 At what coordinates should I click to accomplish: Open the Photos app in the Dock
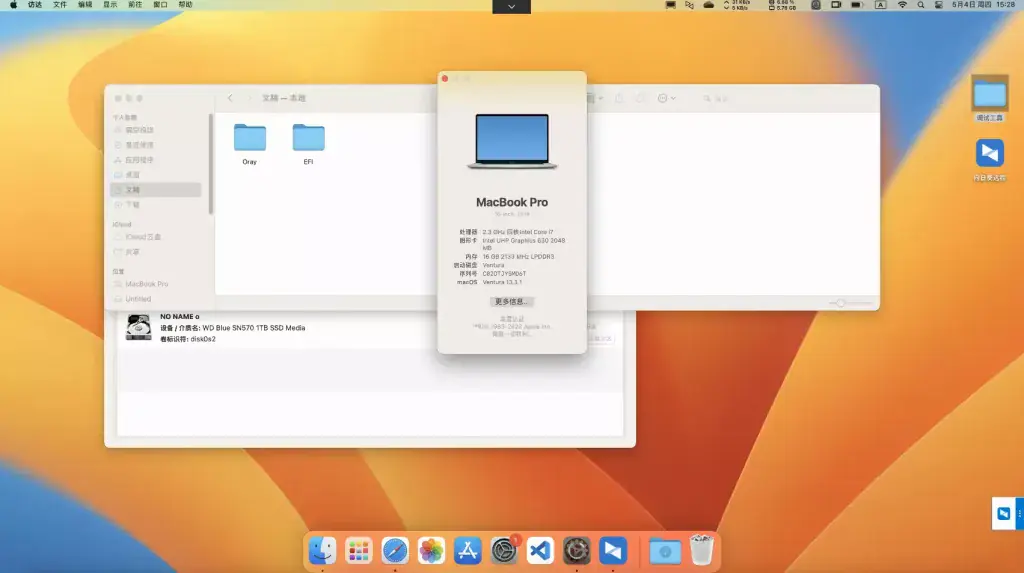[x=431, y=551]
